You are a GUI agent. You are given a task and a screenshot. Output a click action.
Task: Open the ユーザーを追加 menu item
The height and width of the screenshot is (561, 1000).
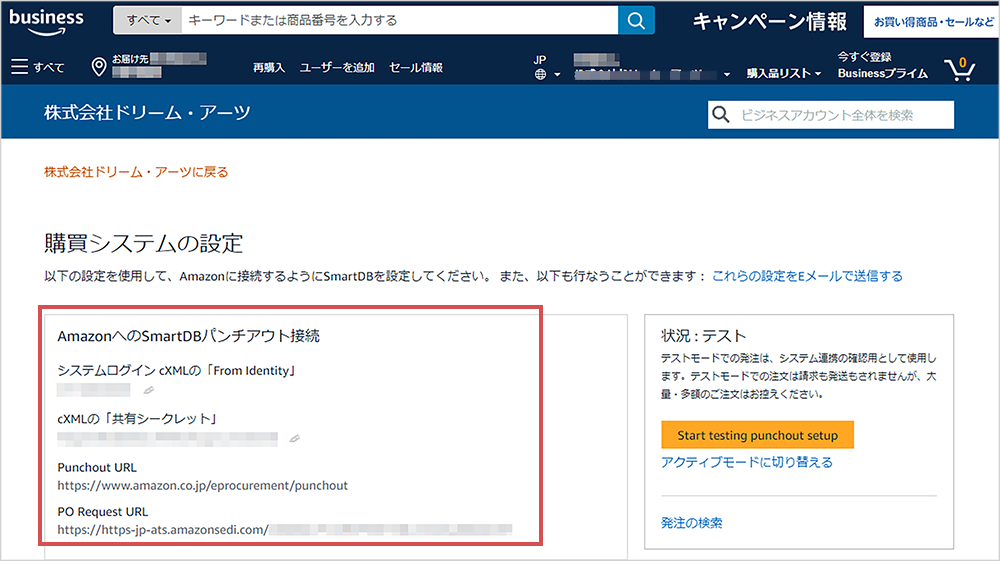pos(337,68)
